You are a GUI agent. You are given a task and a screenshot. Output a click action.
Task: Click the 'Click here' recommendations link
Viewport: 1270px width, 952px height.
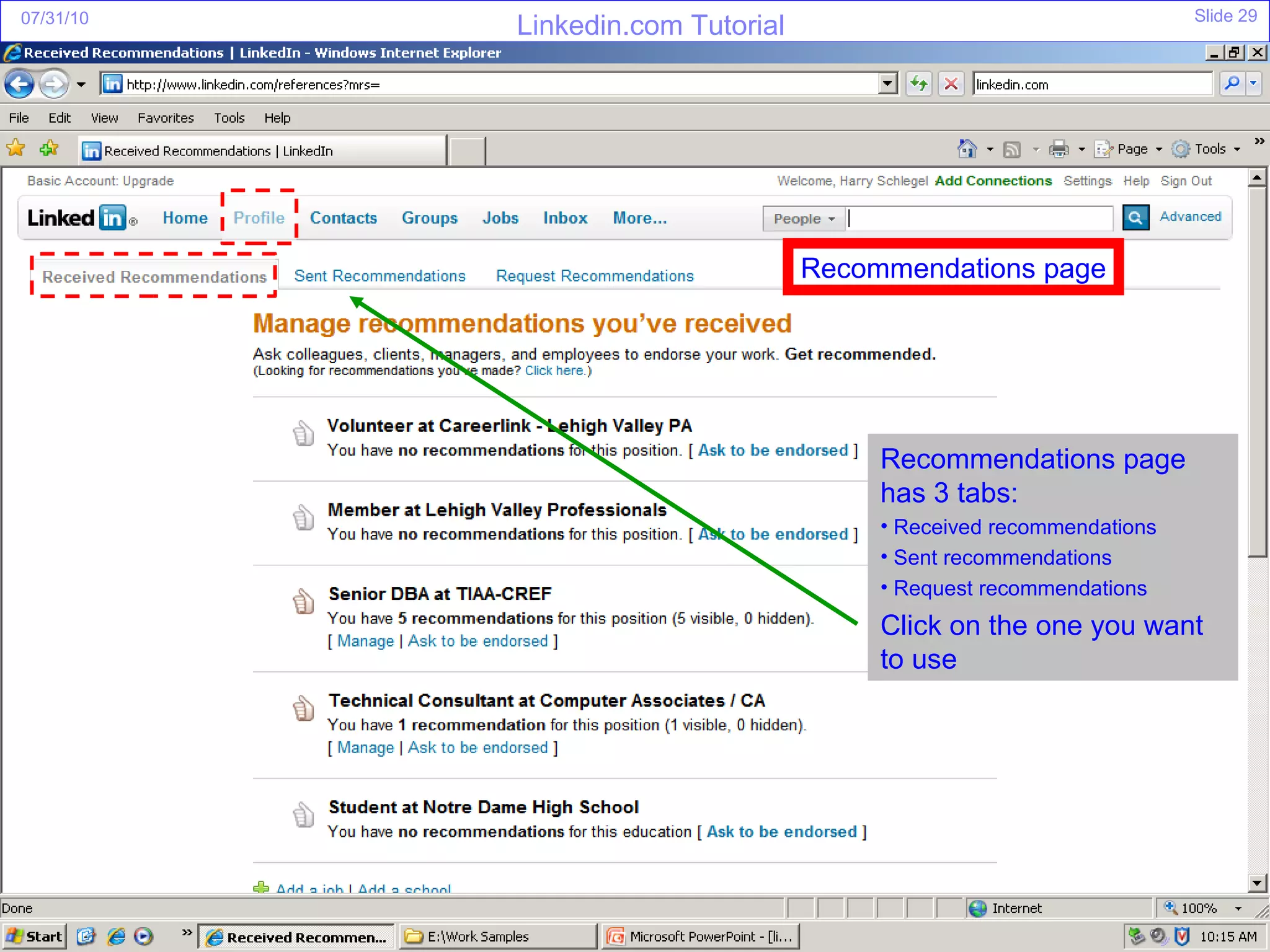click(554, 371)
